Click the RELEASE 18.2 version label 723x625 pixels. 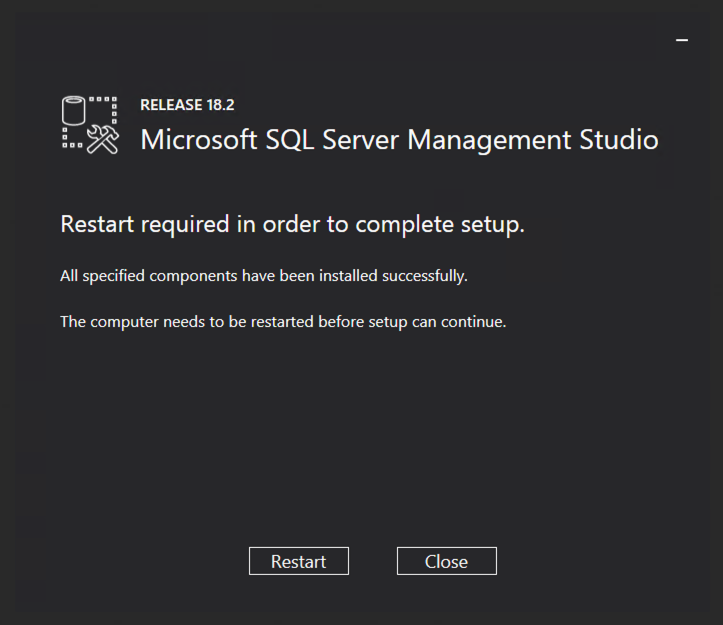pos(187,105)
